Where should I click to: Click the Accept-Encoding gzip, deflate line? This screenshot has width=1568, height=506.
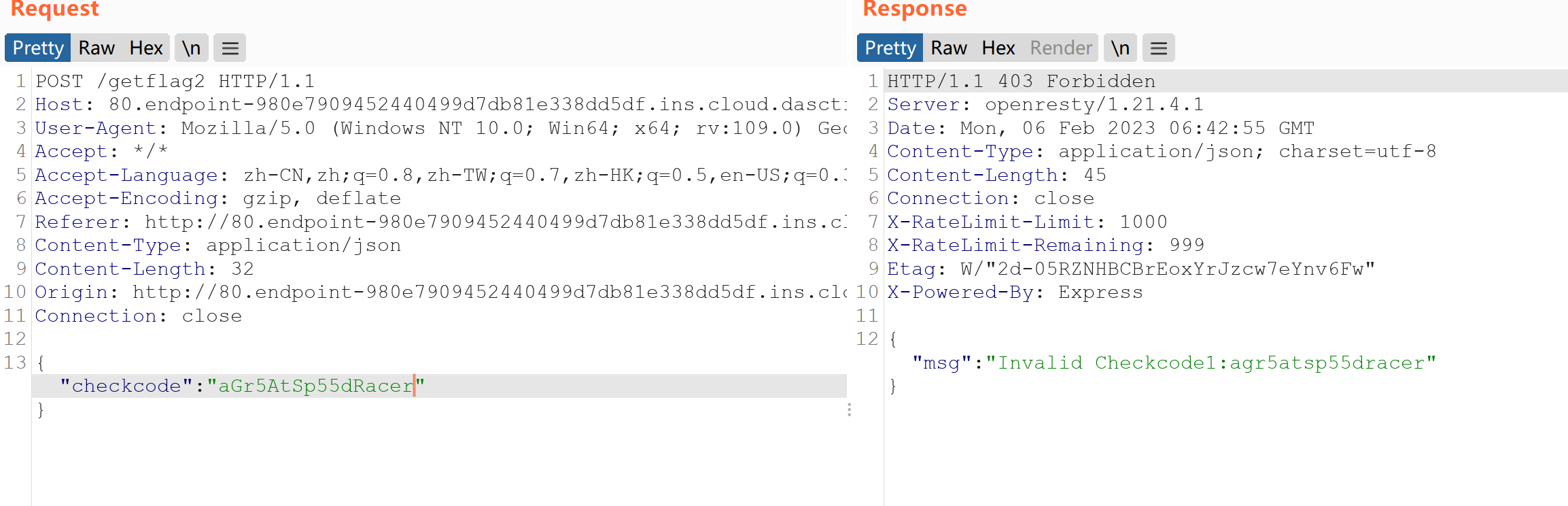click(218, 199)
